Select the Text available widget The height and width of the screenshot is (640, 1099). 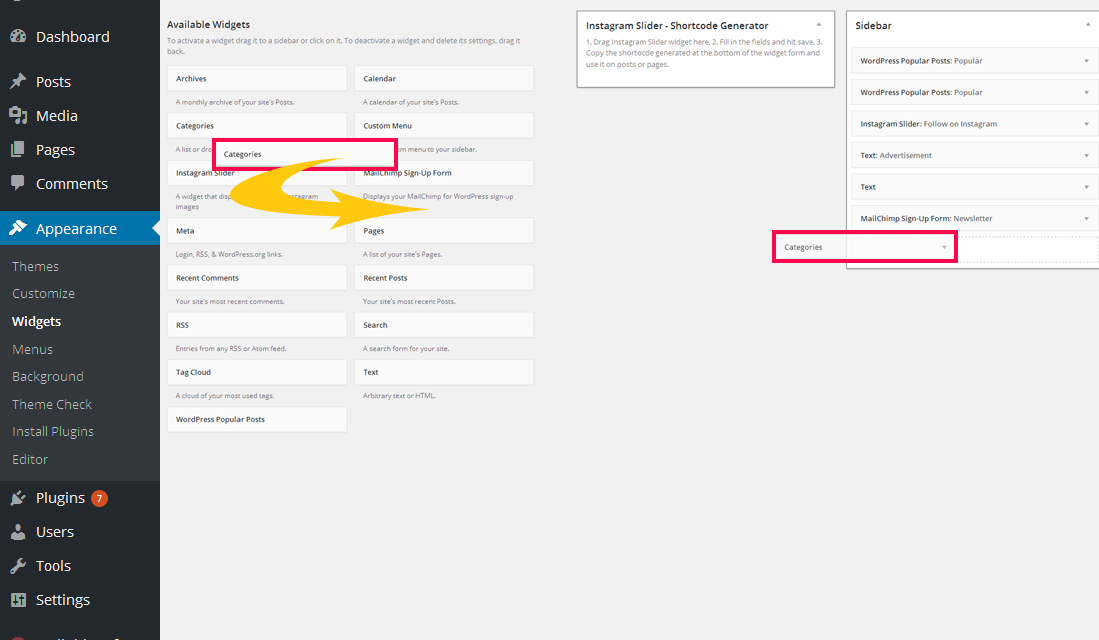(444, 372)
